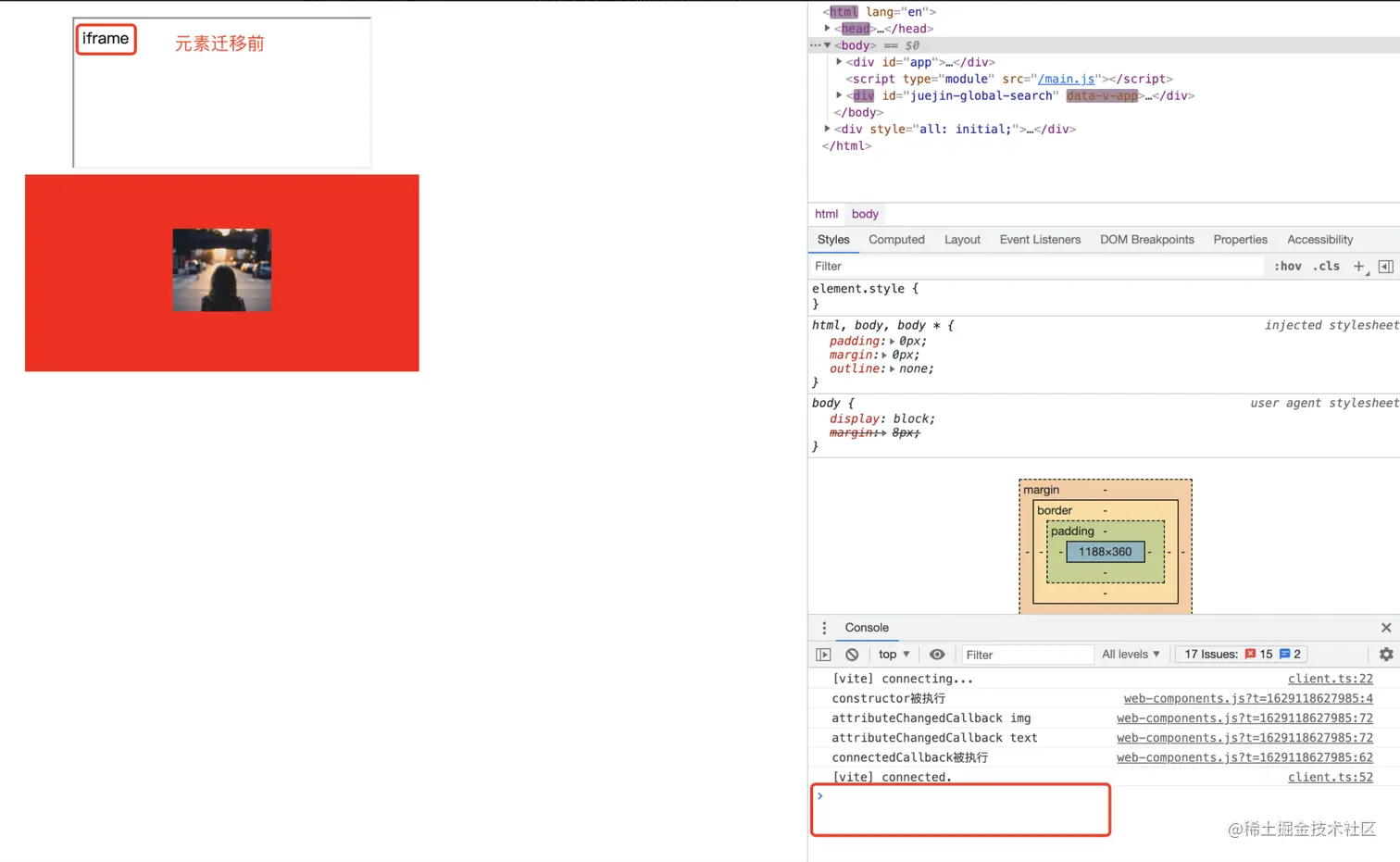Expand the margin shorthand in injected stylesheet
The image size is (1400, 862).
pos(885,356)
